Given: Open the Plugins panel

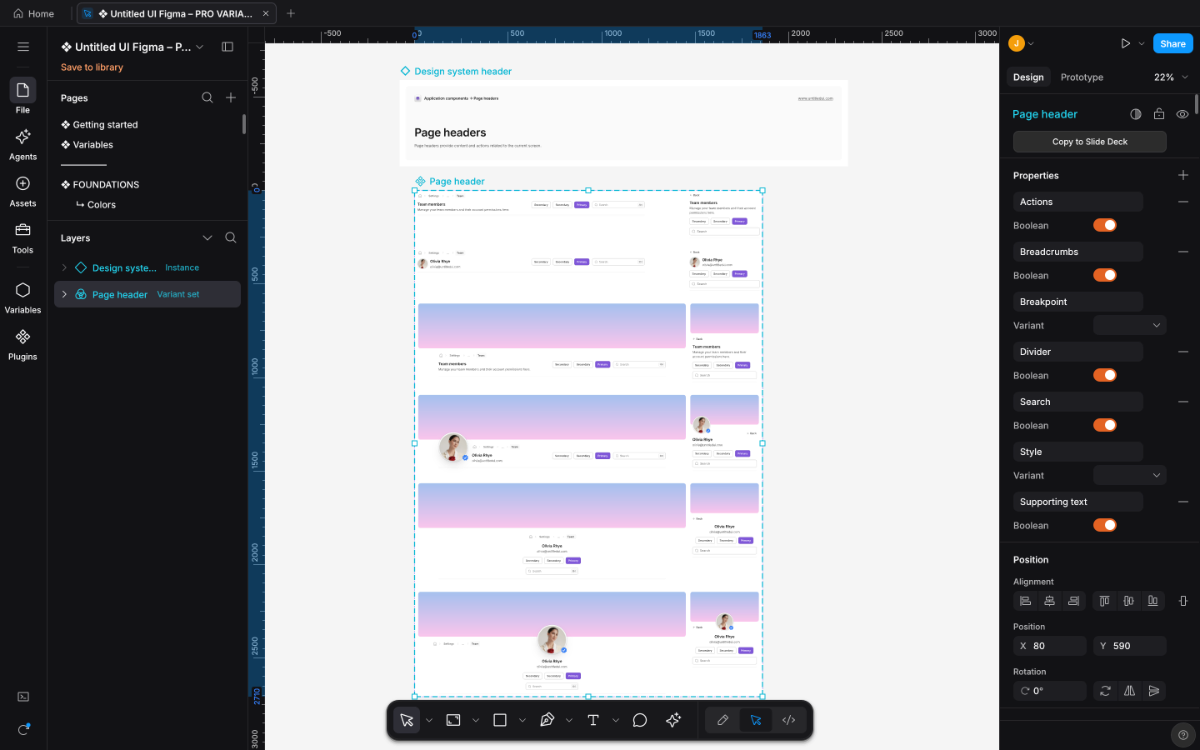Looking at the screenshot, I should [x=23, y=344].
